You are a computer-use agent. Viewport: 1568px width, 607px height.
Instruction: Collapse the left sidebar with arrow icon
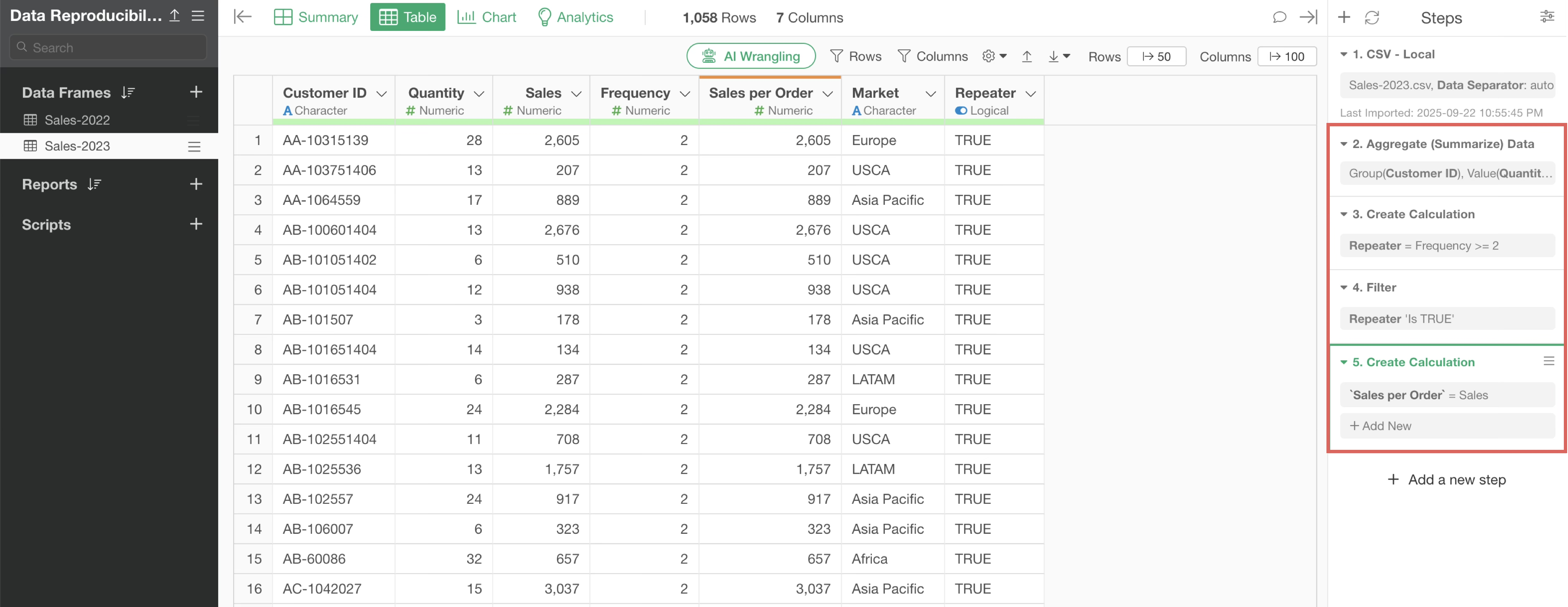(x=242, y=17)
